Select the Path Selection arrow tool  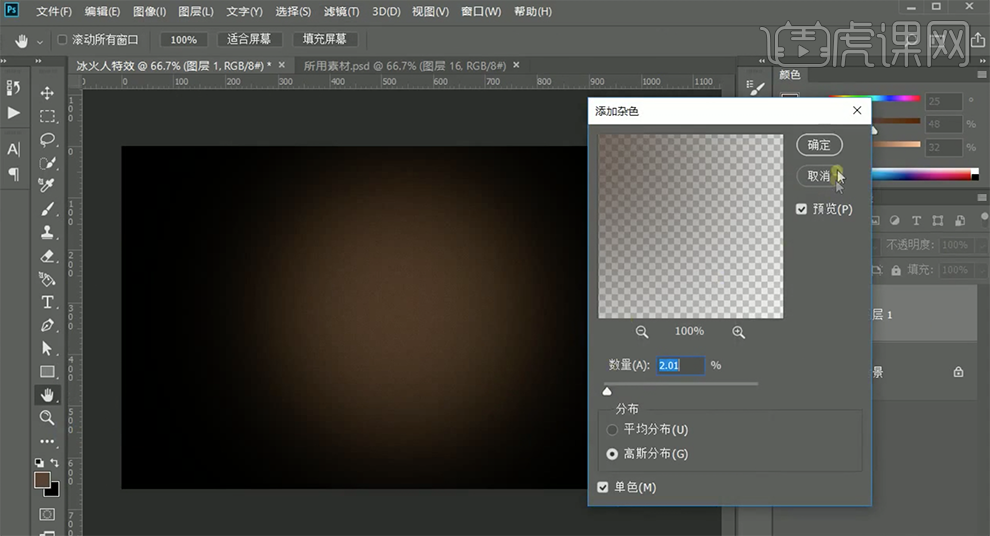point(47,348)
